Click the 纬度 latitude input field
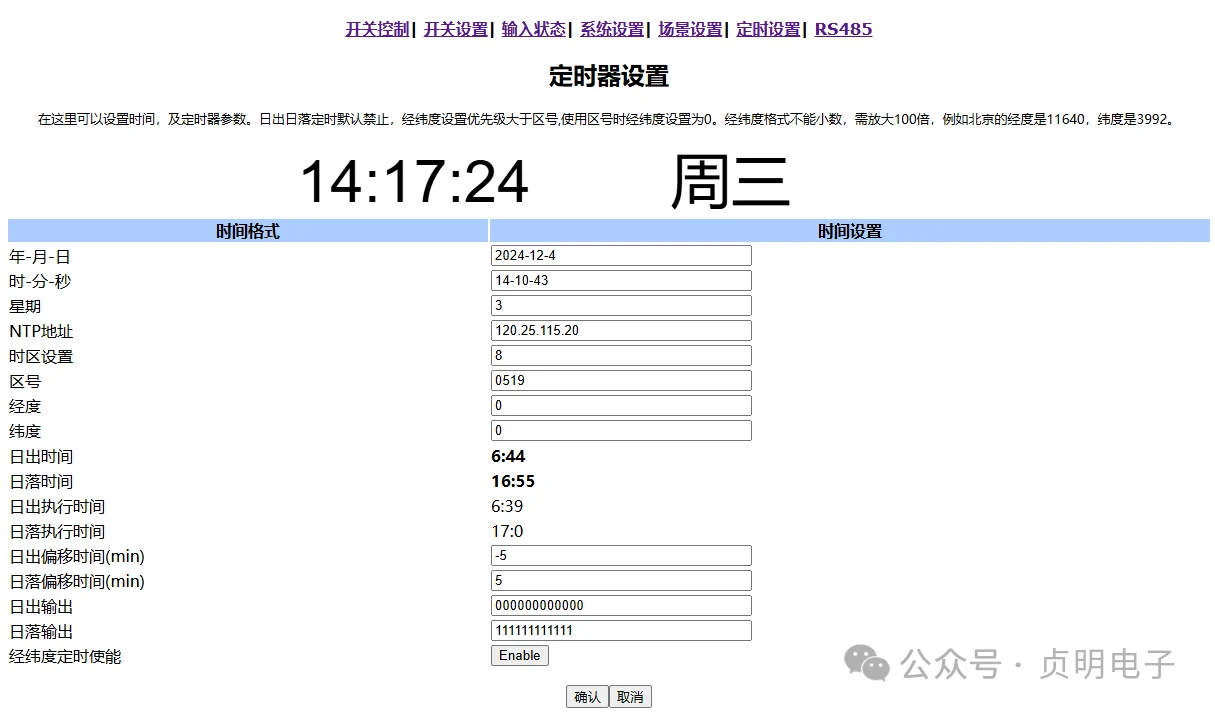The image size is (1215, 713). [x=621, y=430]
